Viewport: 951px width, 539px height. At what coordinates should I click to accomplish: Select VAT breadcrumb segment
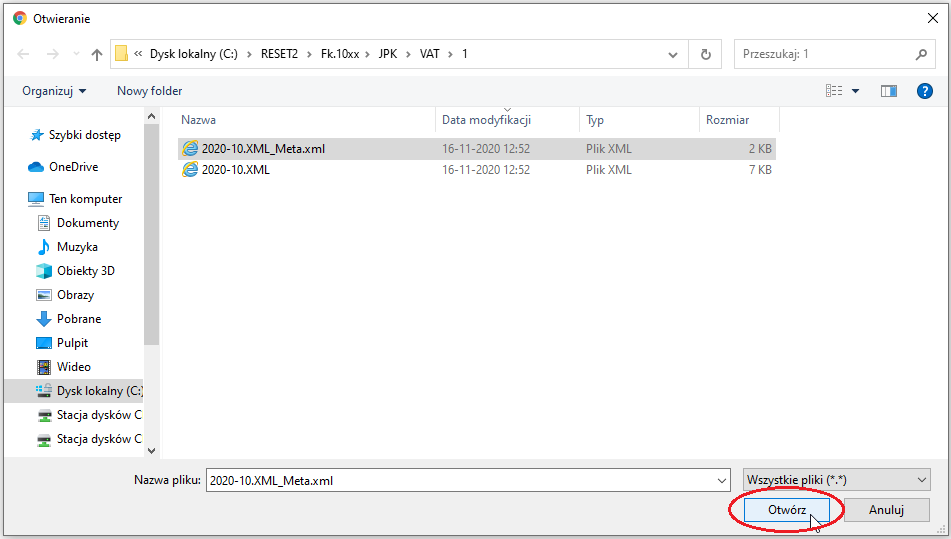point(429,54)
